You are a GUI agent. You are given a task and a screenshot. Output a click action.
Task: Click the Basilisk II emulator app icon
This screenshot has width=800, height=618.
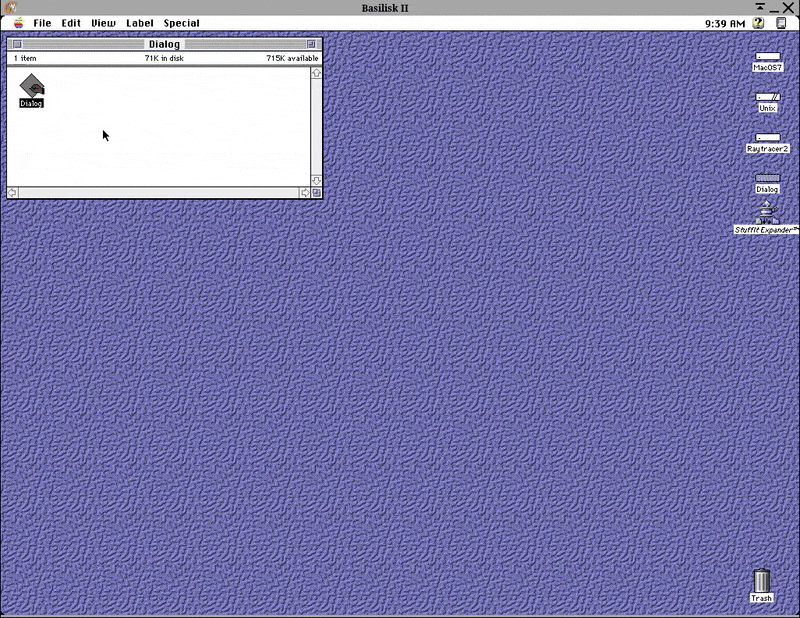(x=11, y=8)
